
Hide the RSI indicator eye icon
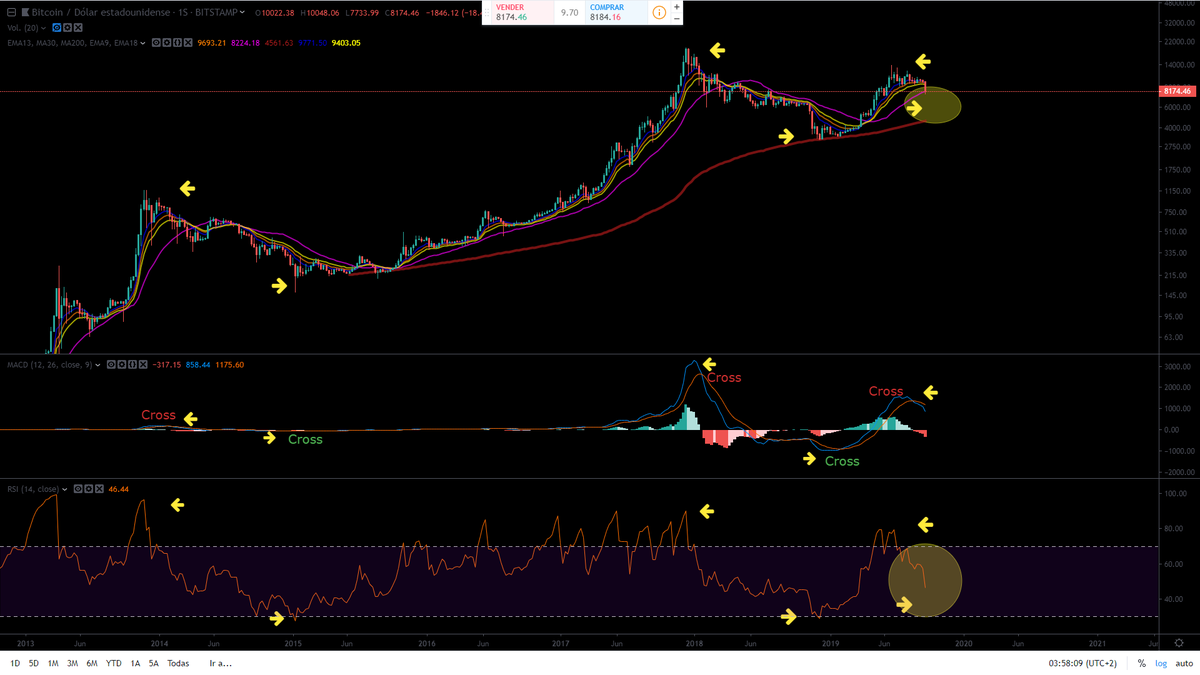[x=78, y=489]
